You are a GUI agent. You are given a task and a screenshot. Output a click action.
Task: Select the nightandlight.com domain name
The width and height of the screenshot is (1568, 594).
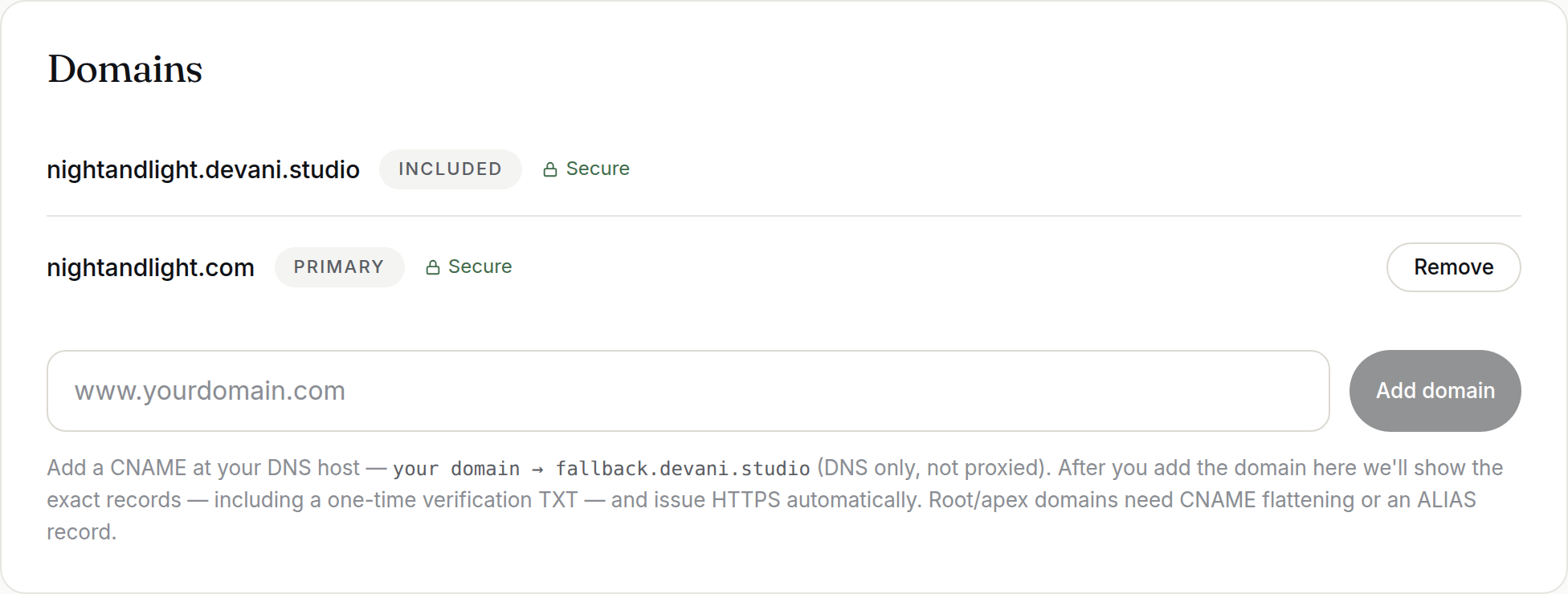click(x=150, y=267)
